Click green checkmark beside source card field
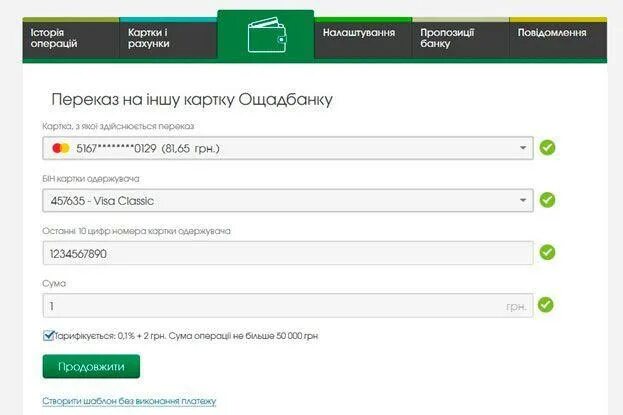Screen dimensions: 623x415 tap(547, 148)
